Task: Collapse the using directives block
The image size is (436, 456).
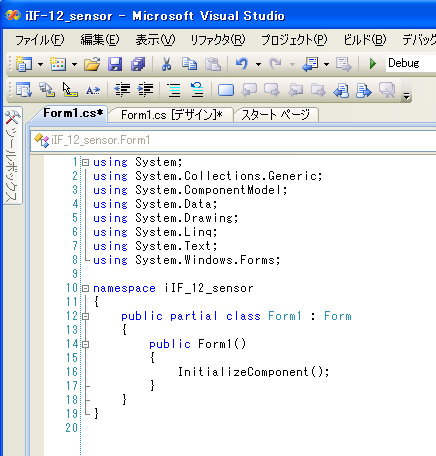Action: point(86,162)
